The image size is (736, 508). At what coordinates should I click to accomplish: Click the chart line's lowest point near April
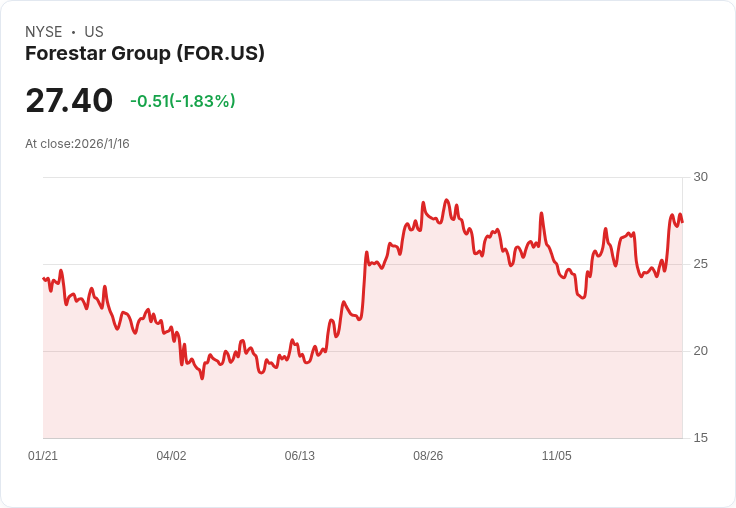coord(202,377)
